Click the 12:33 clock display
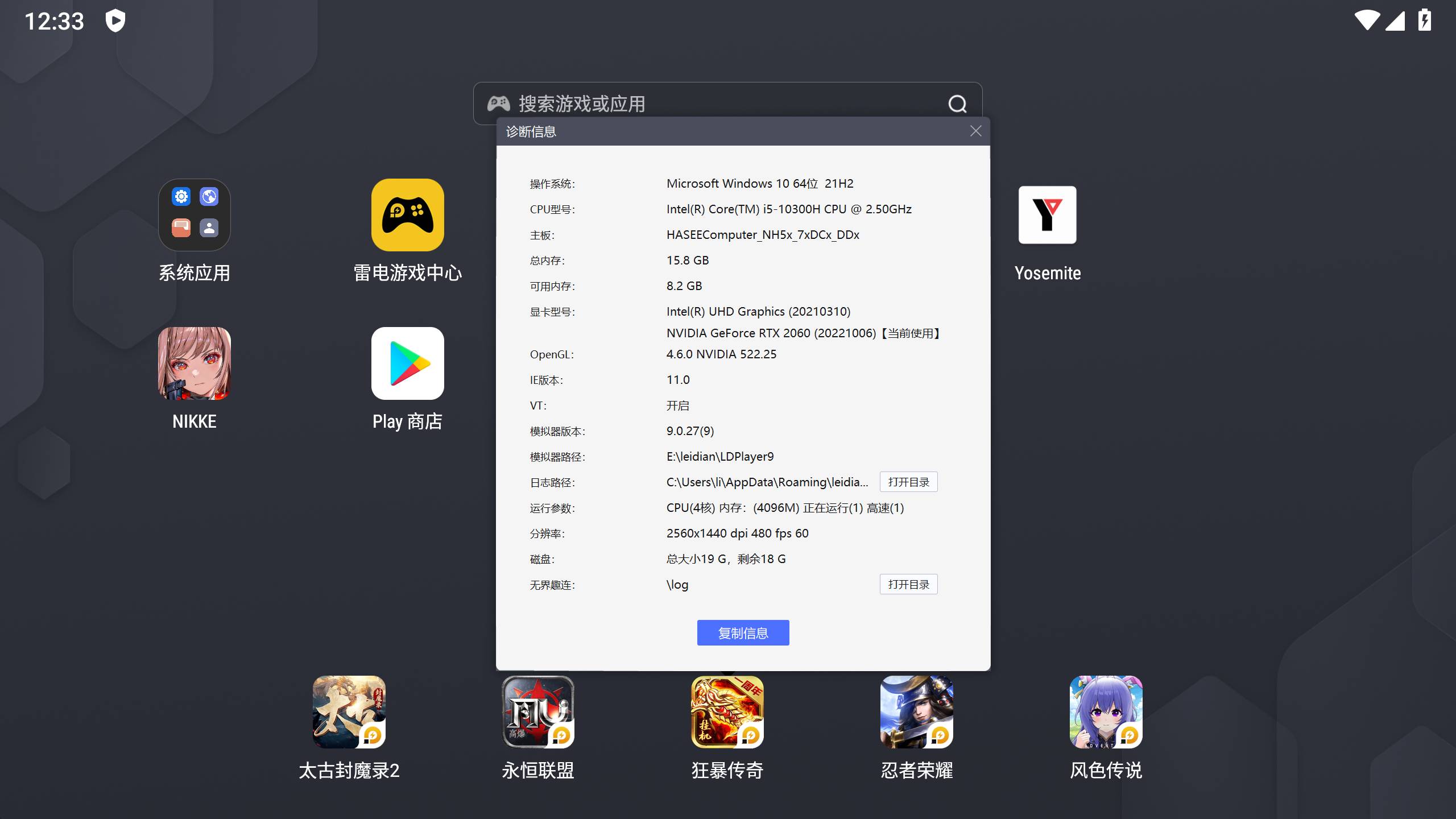The image size is (1456, 819). click(55, 22)
